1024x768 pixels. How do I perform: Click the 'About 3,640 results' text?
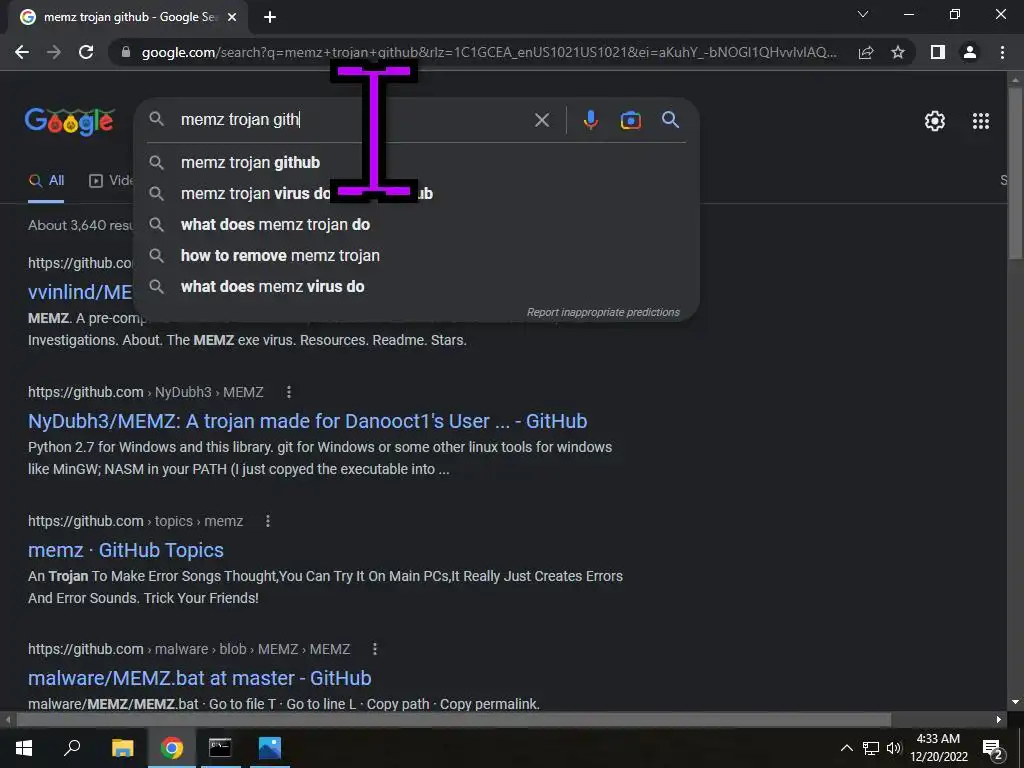(81, 225)
